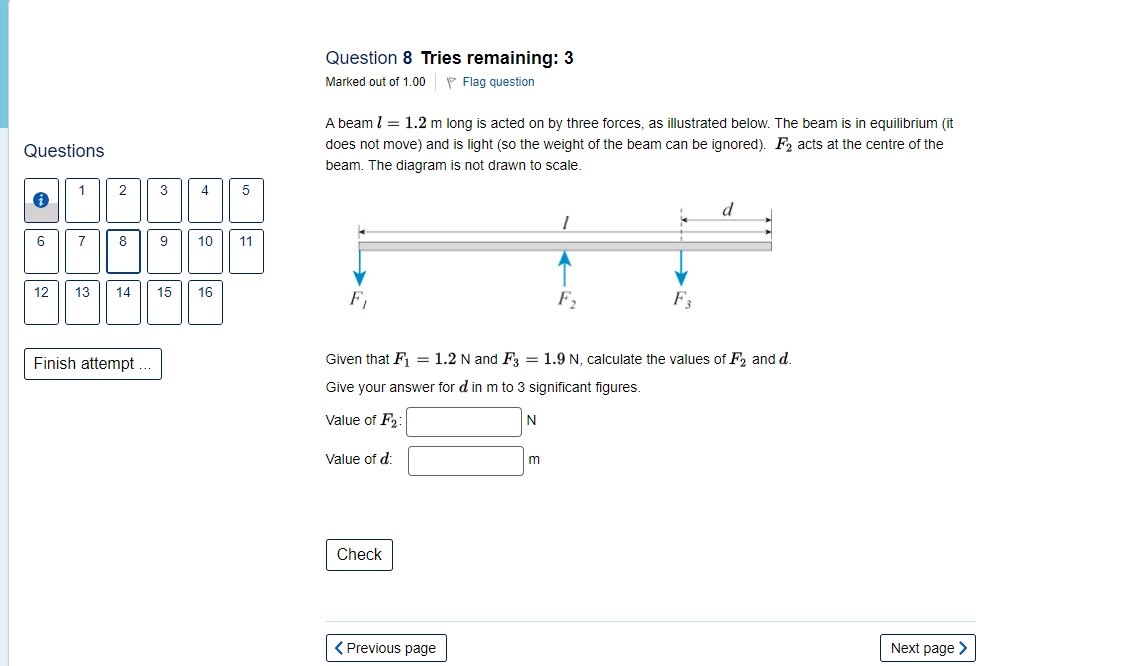Click the flag icon next to Flag question
Image resolution: width=1142 pixels, height=666 pixels.
click(x=453, y=81)
